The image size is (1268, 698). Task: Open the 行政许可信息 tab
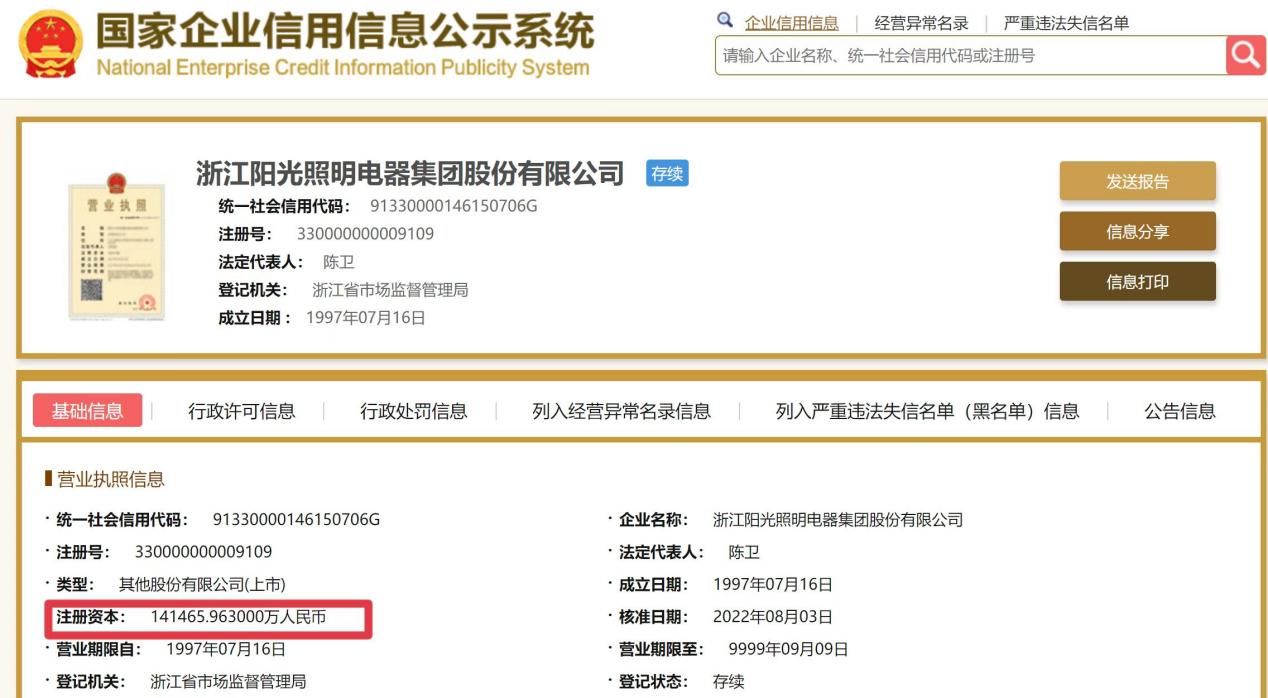tap(241, 411)
